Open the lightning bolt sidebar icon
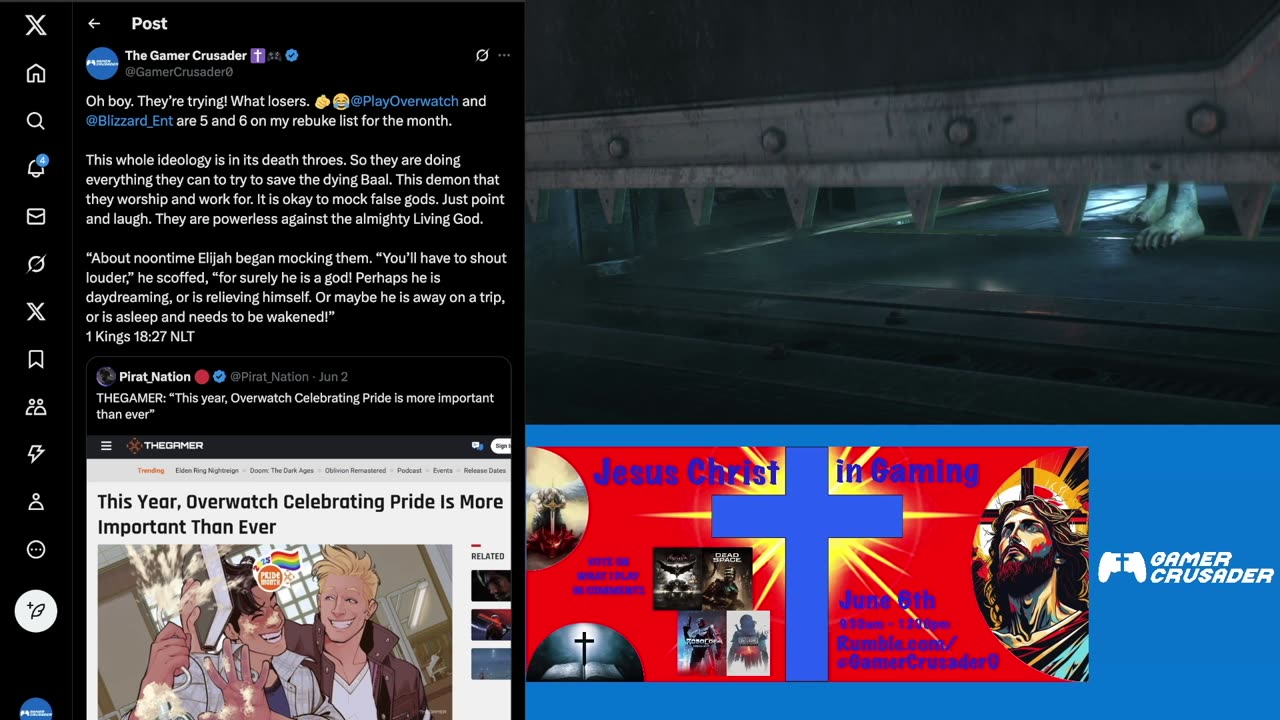This screenshot has width=1280, height=720. pos(36,454)
